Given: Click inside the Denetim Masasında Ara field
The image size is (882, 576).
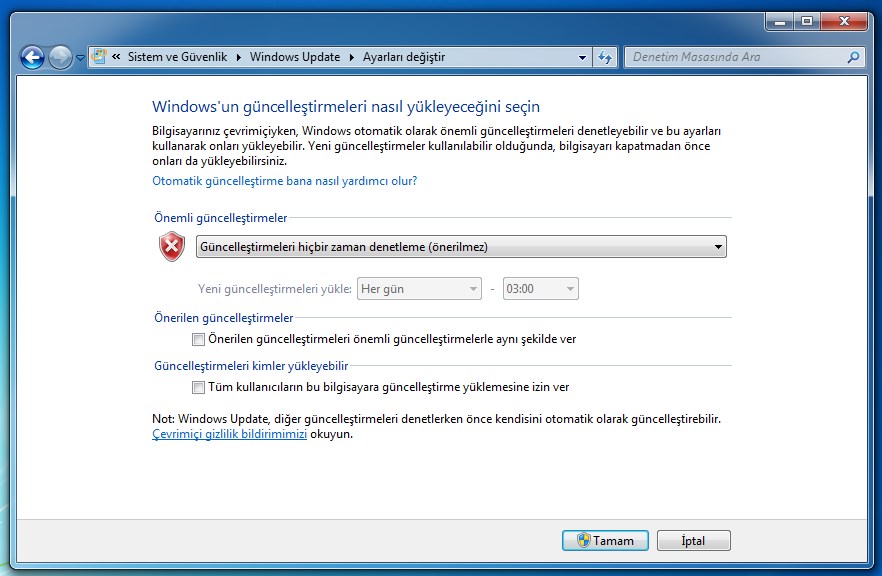Looking at the screenshot, I should [x=735, y=57].
